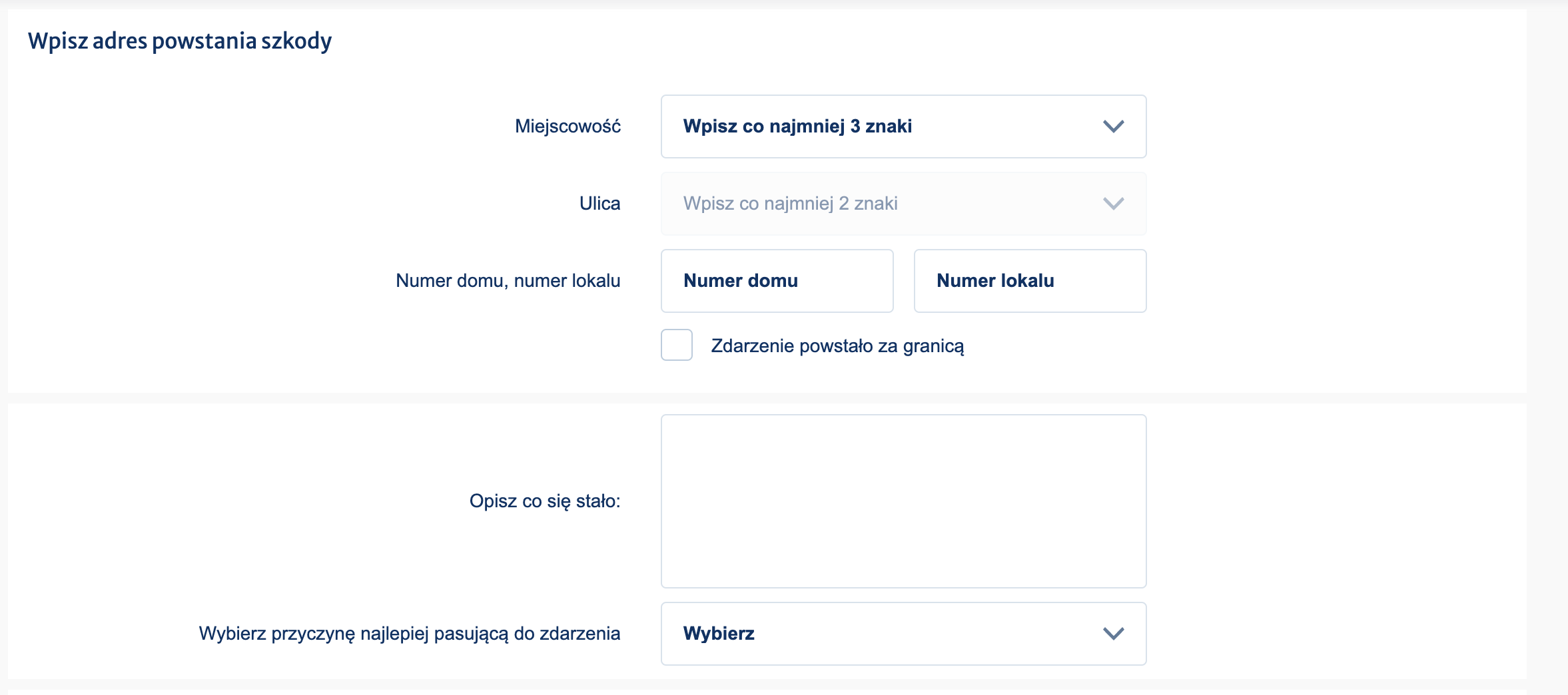
Task: Click the 'Numer domu, numer lokalu' label
Action: pos(508,280)
